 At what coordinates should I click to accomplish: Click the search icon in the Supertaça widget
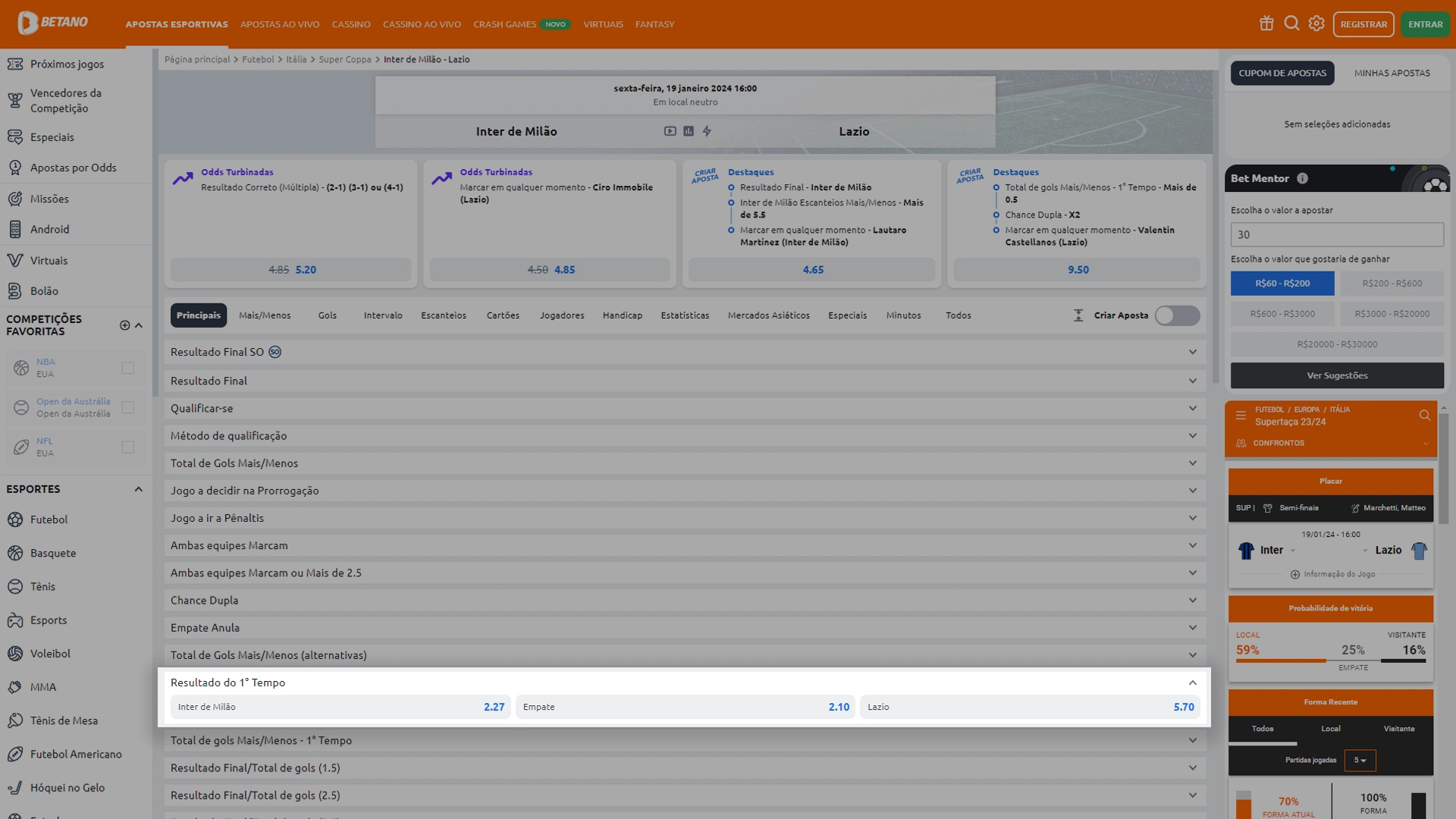coord(1424,415)
